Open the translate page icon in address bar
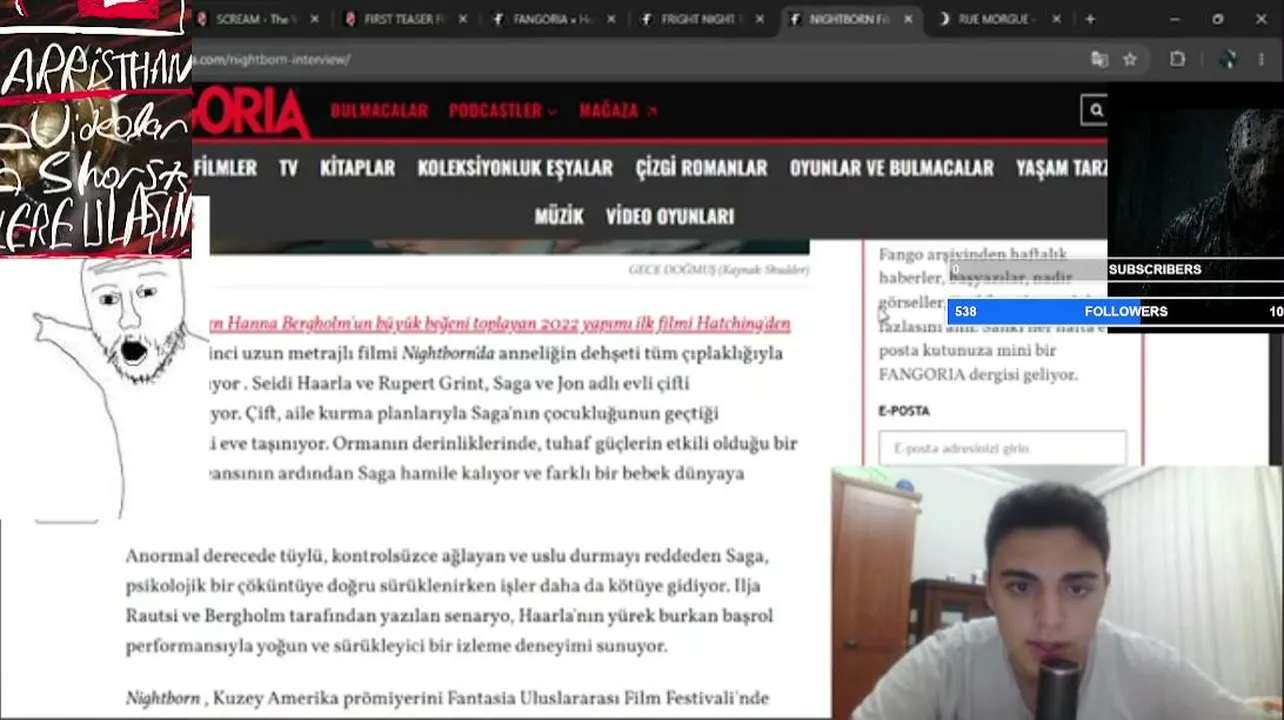The width and height of the screenshot is (1284, 720). (1100, 59)
